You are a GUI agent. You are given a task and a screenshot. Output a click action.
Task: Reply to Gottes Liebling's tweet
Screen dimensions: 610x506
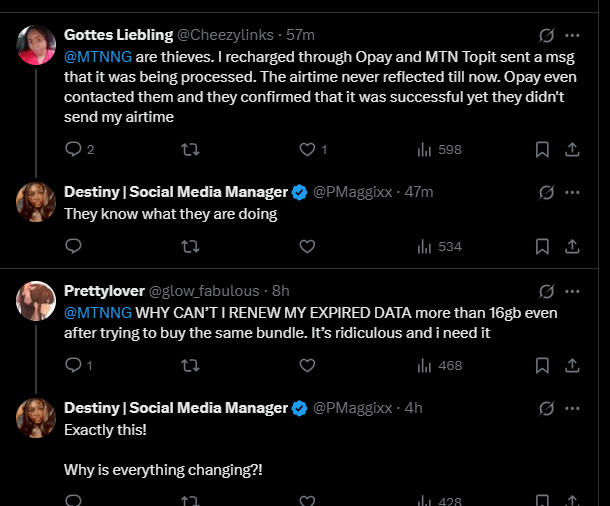[x=72, y=149]
